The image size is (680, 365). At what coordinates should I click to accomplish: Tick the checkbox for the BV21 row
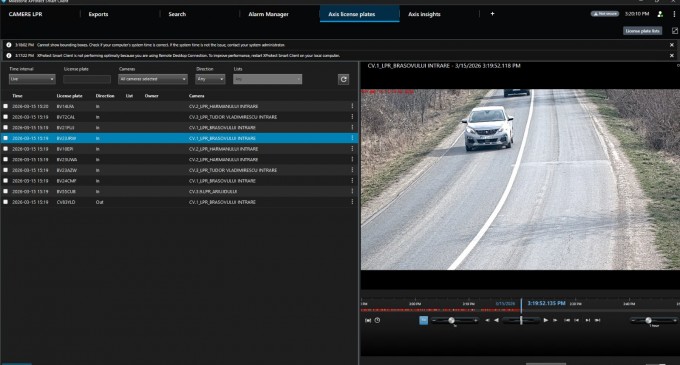coord(6,127)
